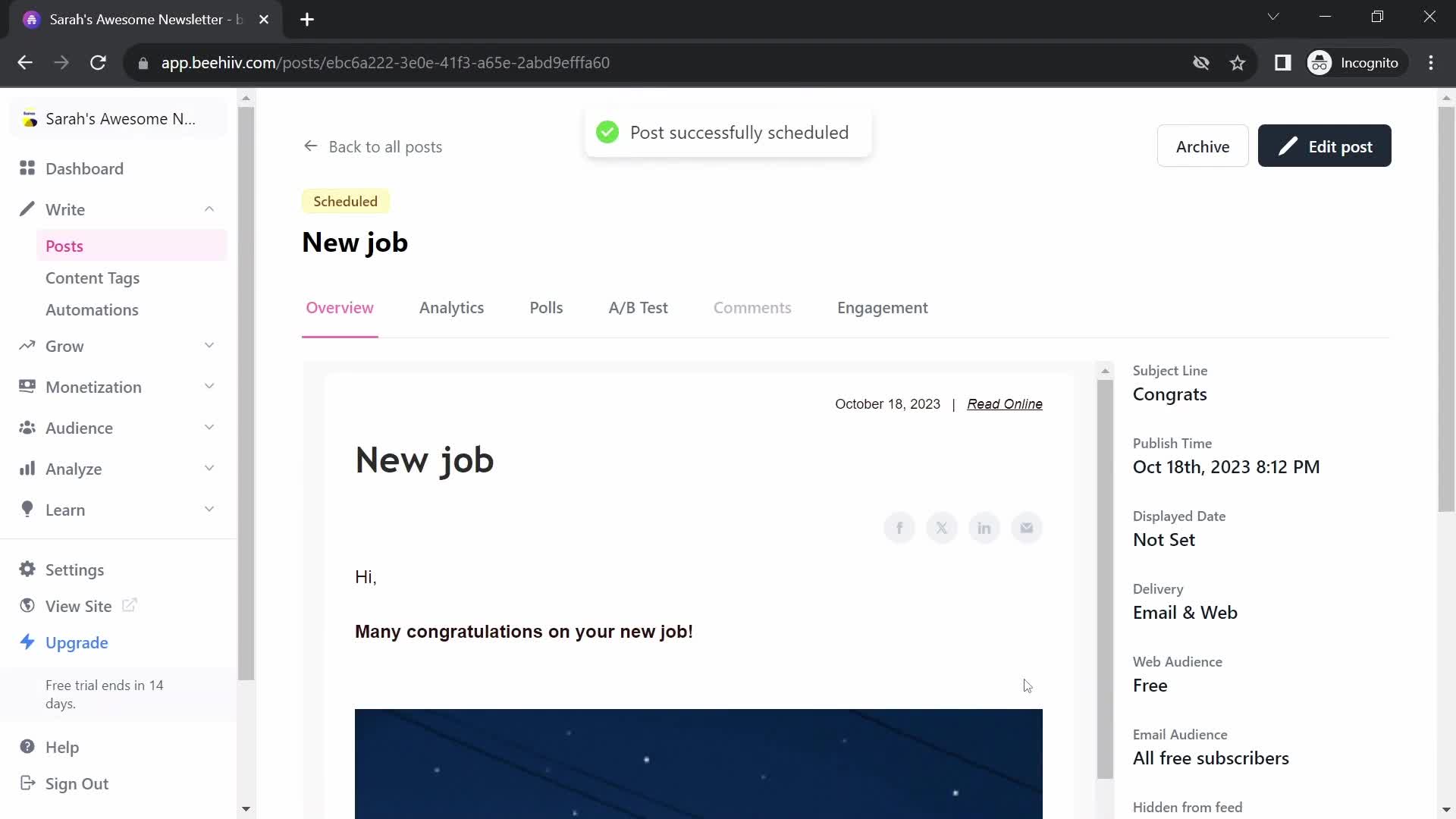1456x819 pixels.
Task: Click the LinkedIn share icon
Action: point(984,527)
